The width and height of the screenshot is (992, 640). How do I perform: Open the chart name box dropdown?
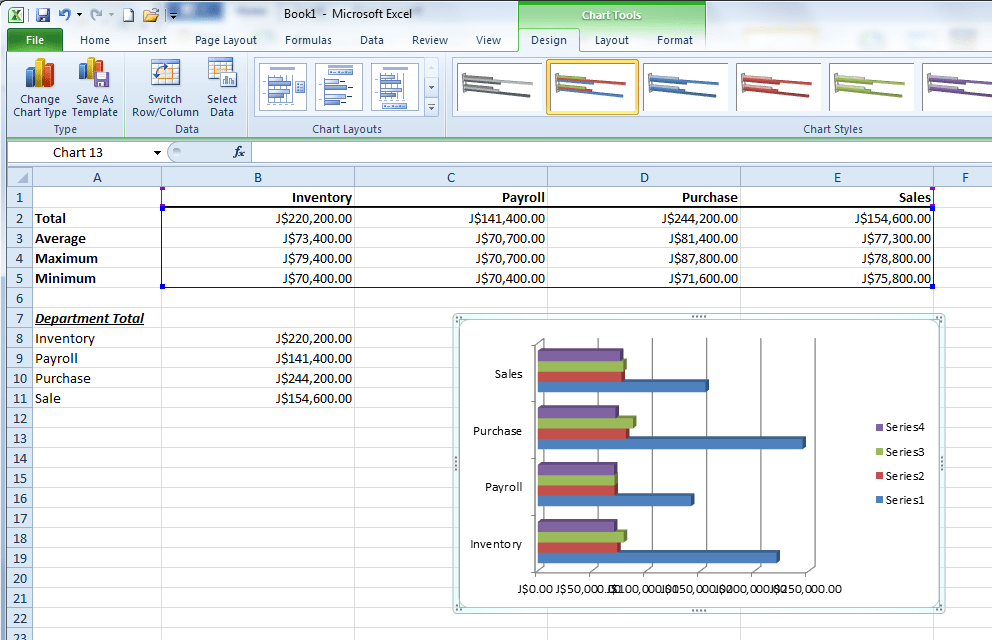click(157, 152)
